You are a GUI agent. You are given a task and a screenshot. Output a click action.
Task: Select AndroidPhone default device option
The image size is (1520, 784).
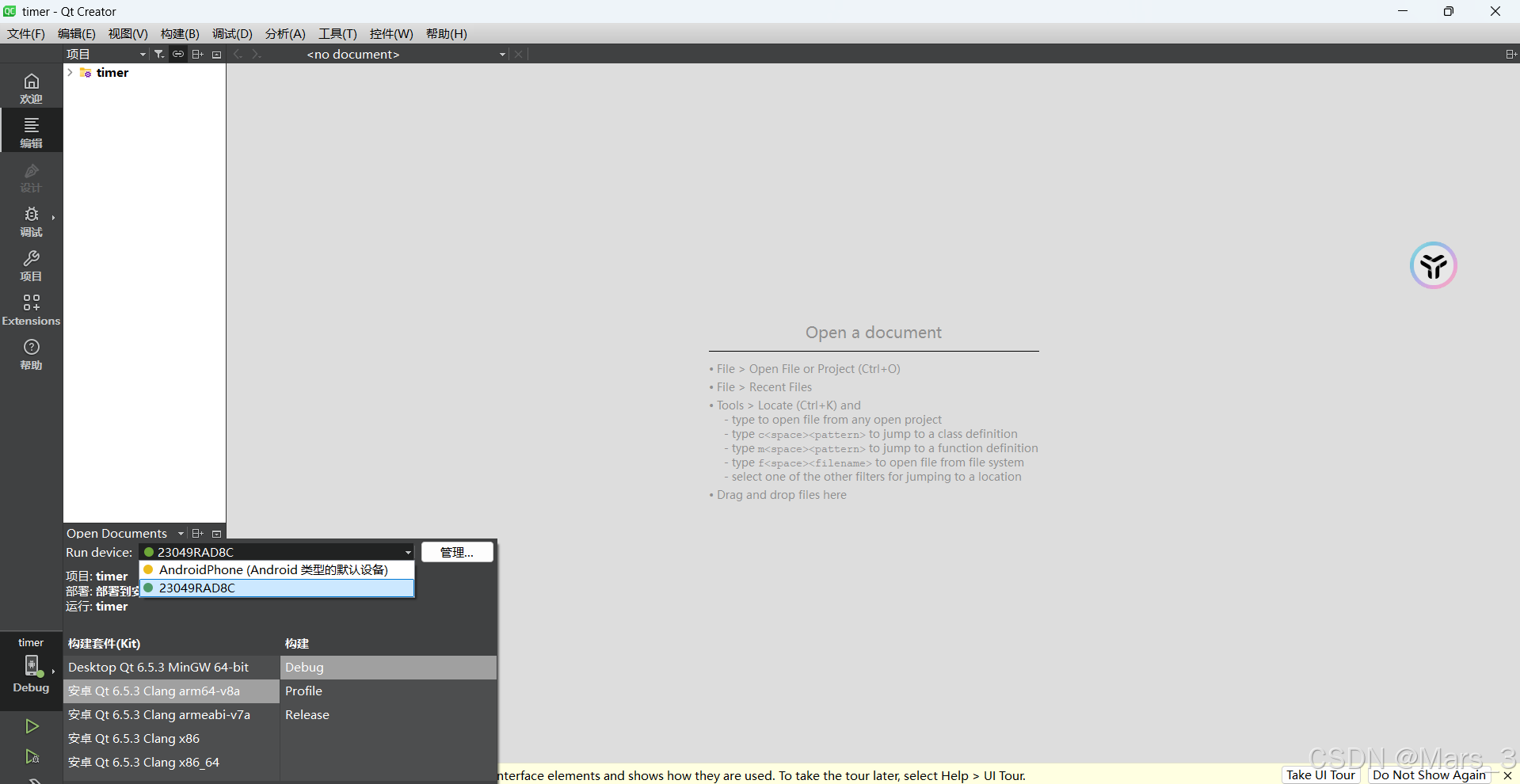(277, 569)
